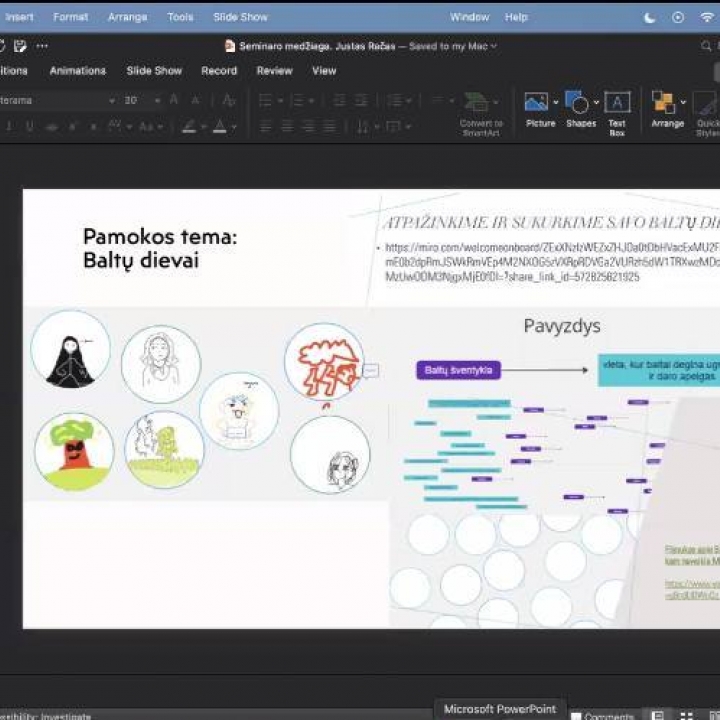This screenshot has width=720, height=720.
Task: Open the Arrange dropdown arrow
Action: (683, 102)
